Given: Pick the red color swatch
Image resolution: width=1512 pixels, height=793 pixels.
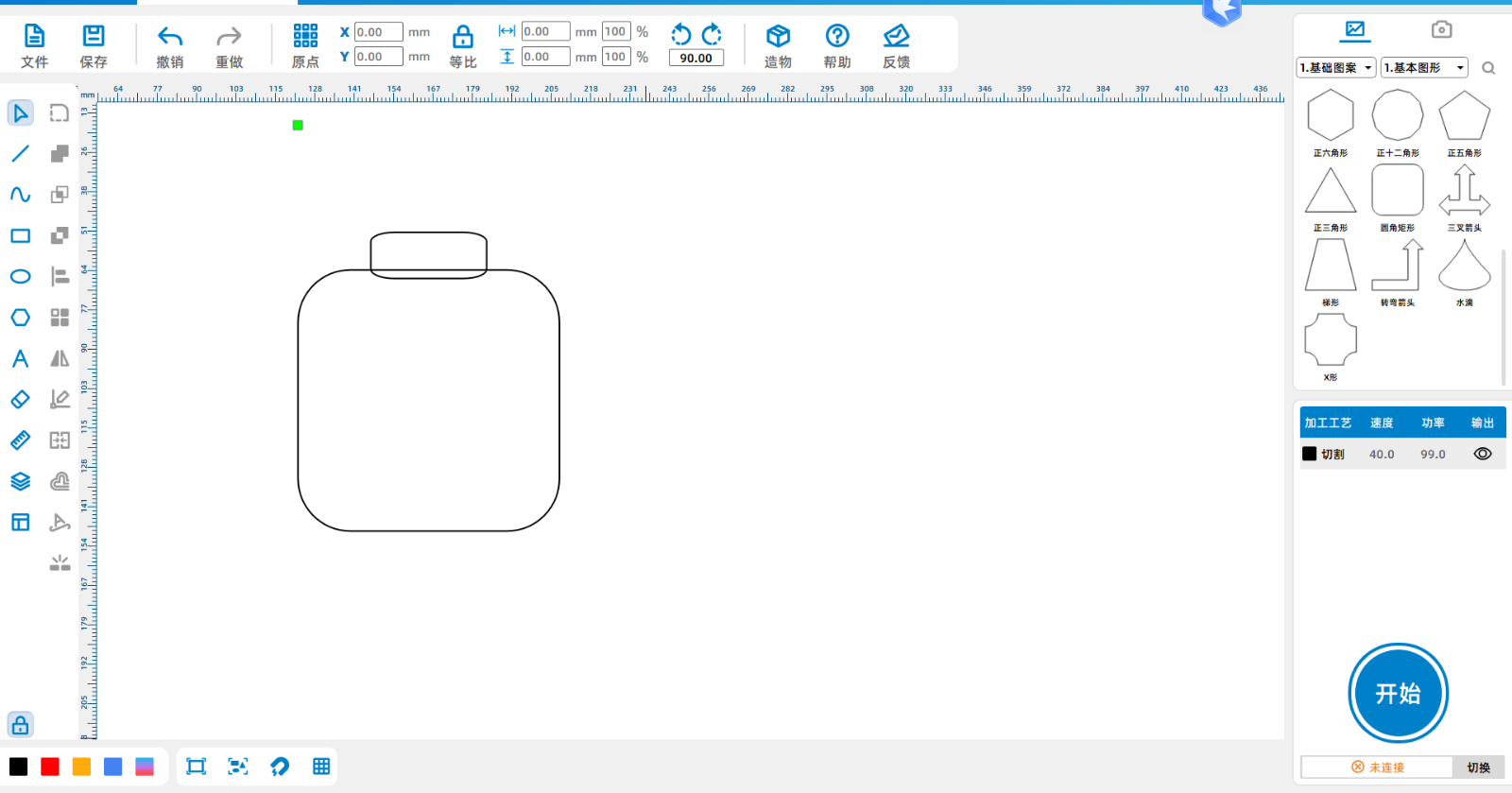Looking at the screenshot, I should click(50, 767).
